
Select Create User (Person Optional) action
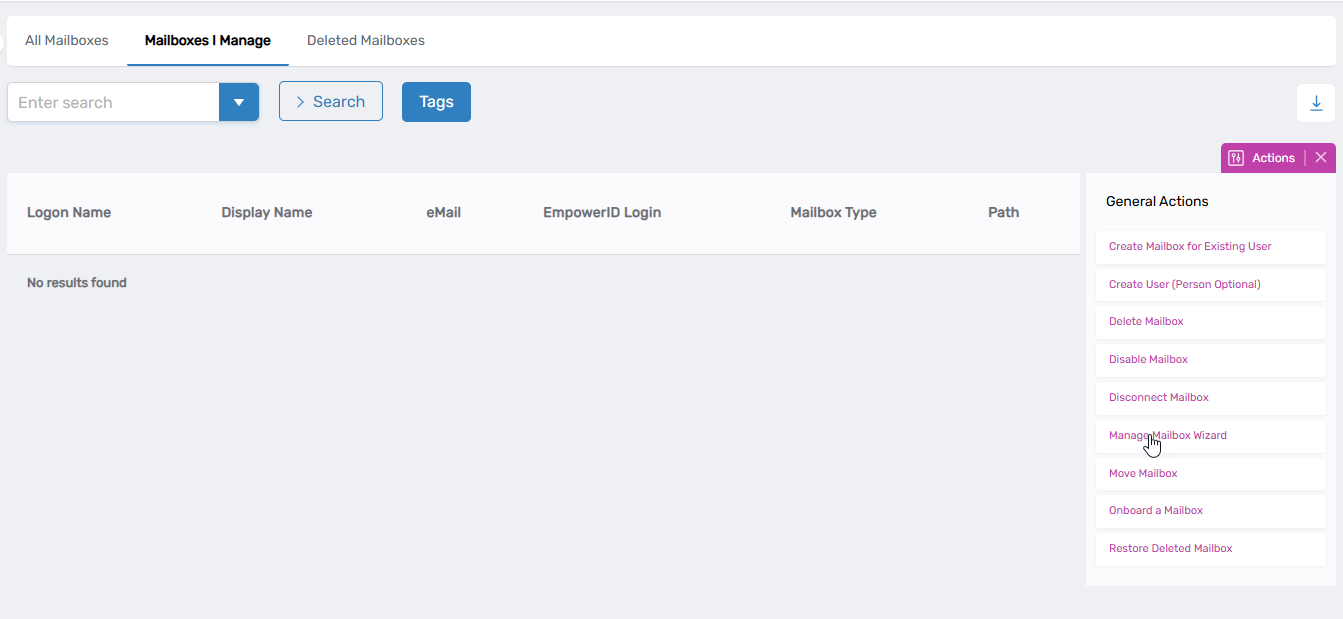[x=1184, y=284]
